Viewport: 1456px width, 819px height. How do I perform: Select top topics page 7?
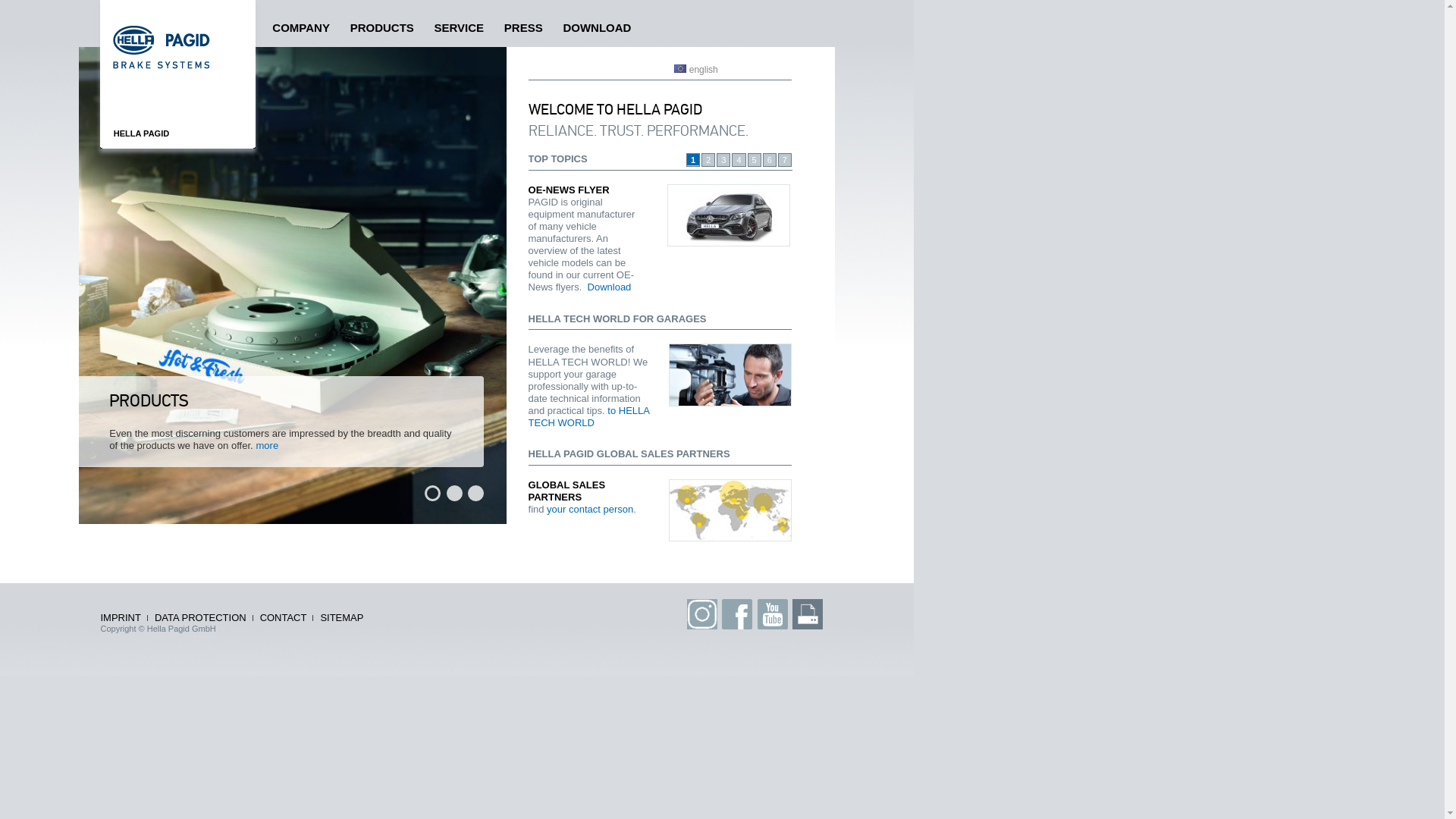click(785, 160)
